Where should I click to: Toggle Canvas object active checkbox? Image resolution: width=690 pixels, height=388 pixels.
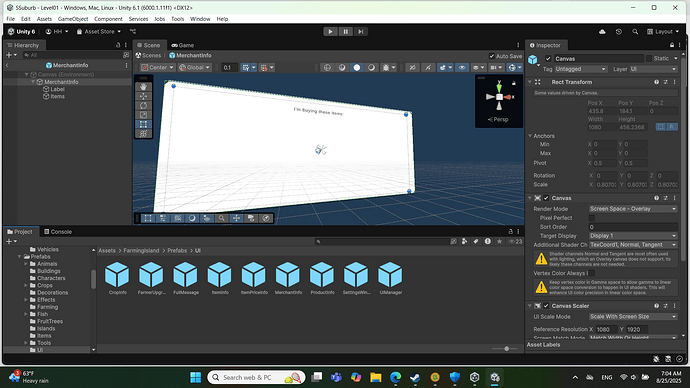tap(548, 59)
